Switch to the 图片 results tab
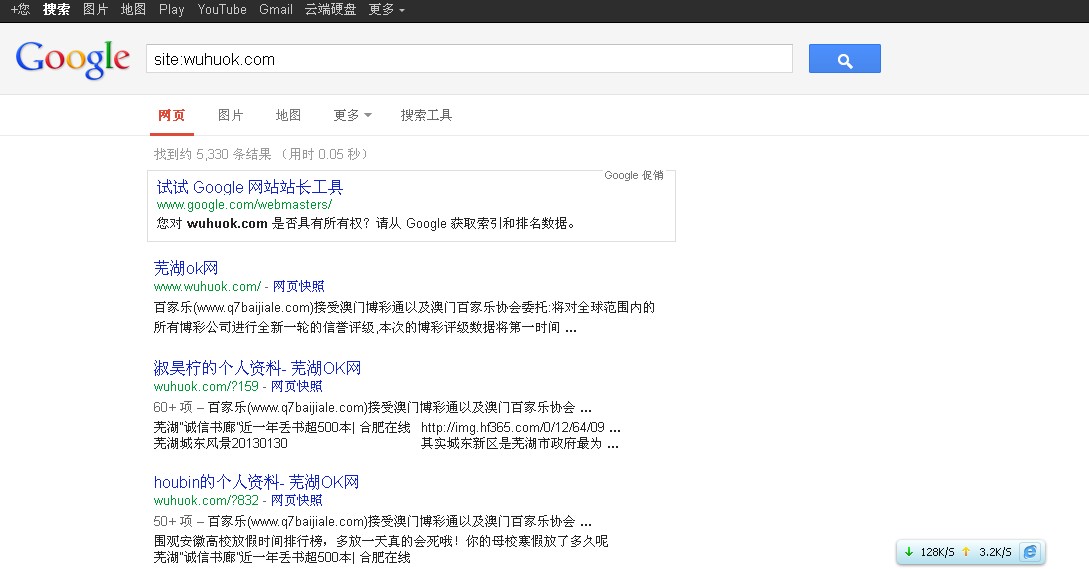 (x=231, y=115)
